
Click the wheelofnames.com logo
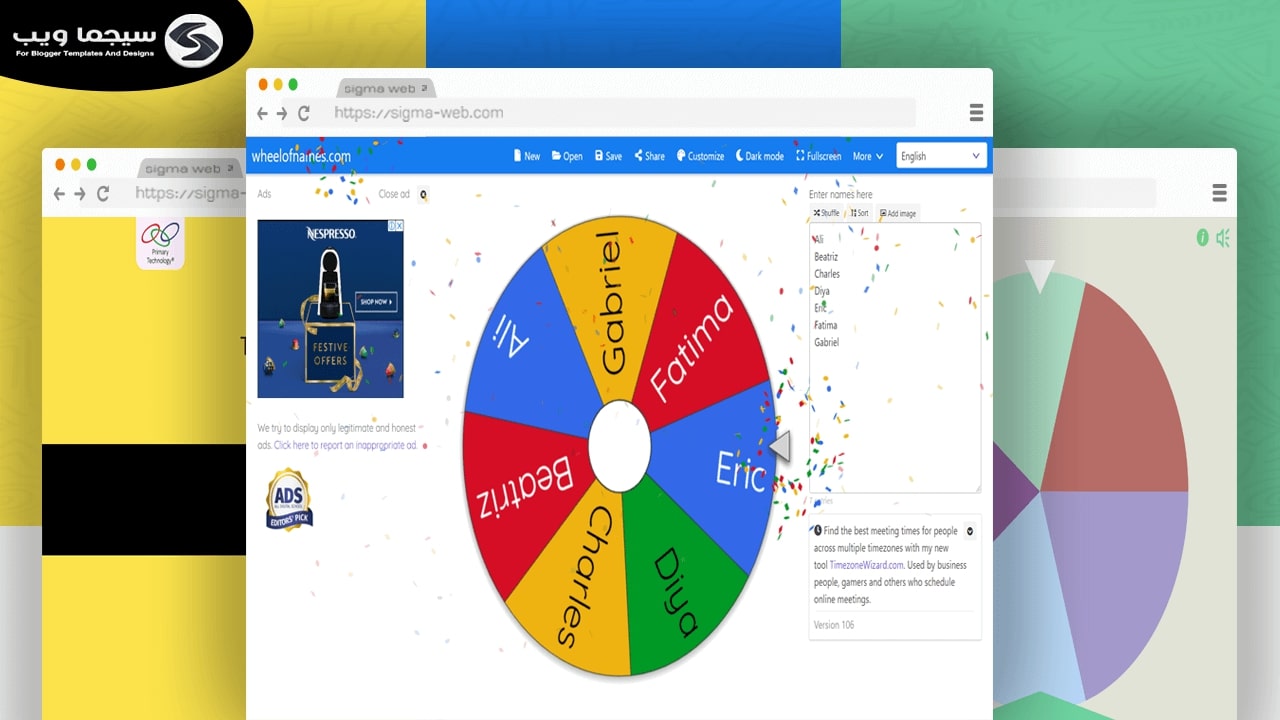point(301,157)
